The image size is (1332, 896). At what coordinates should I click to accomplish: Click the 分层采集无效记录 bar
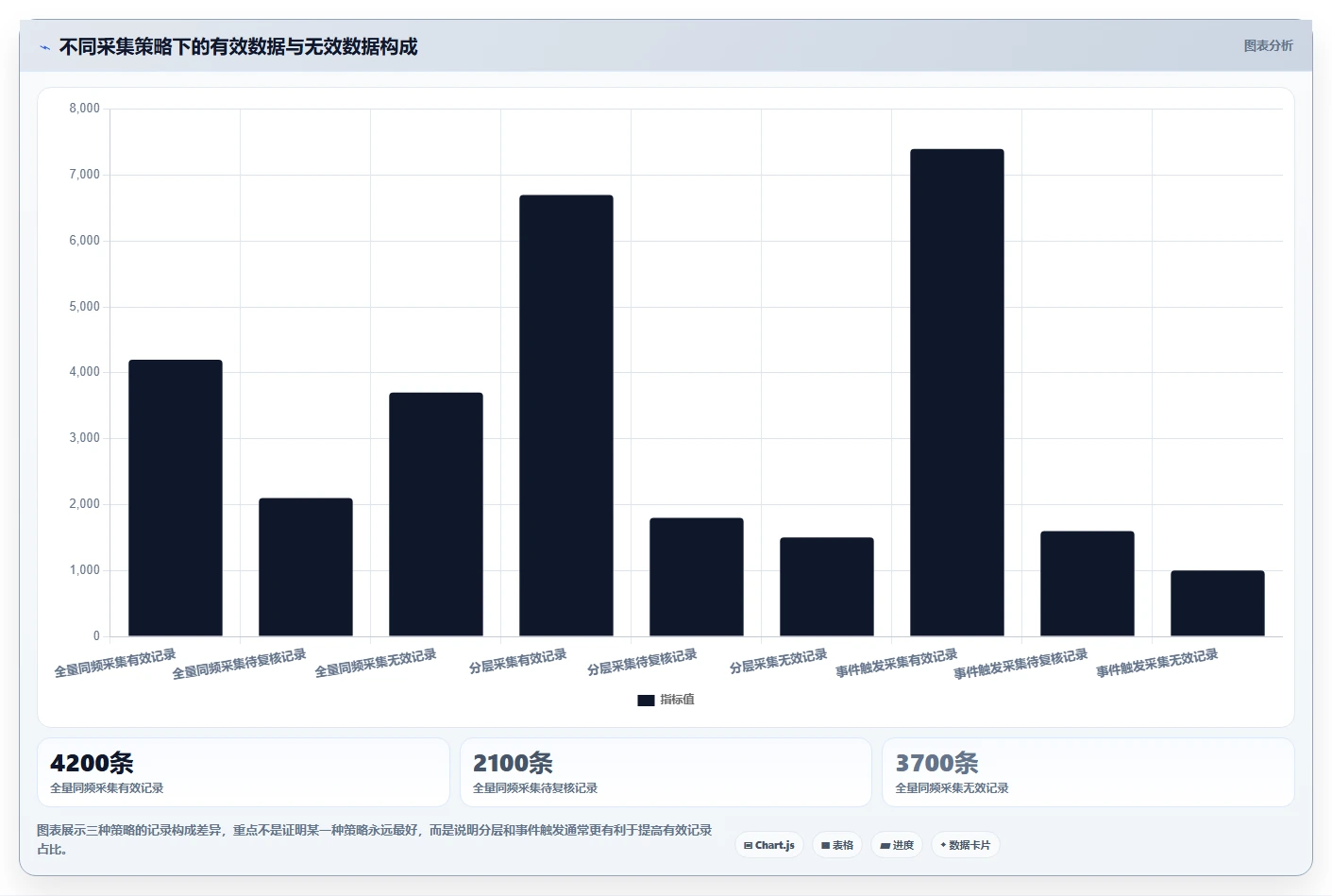point(827,586)
